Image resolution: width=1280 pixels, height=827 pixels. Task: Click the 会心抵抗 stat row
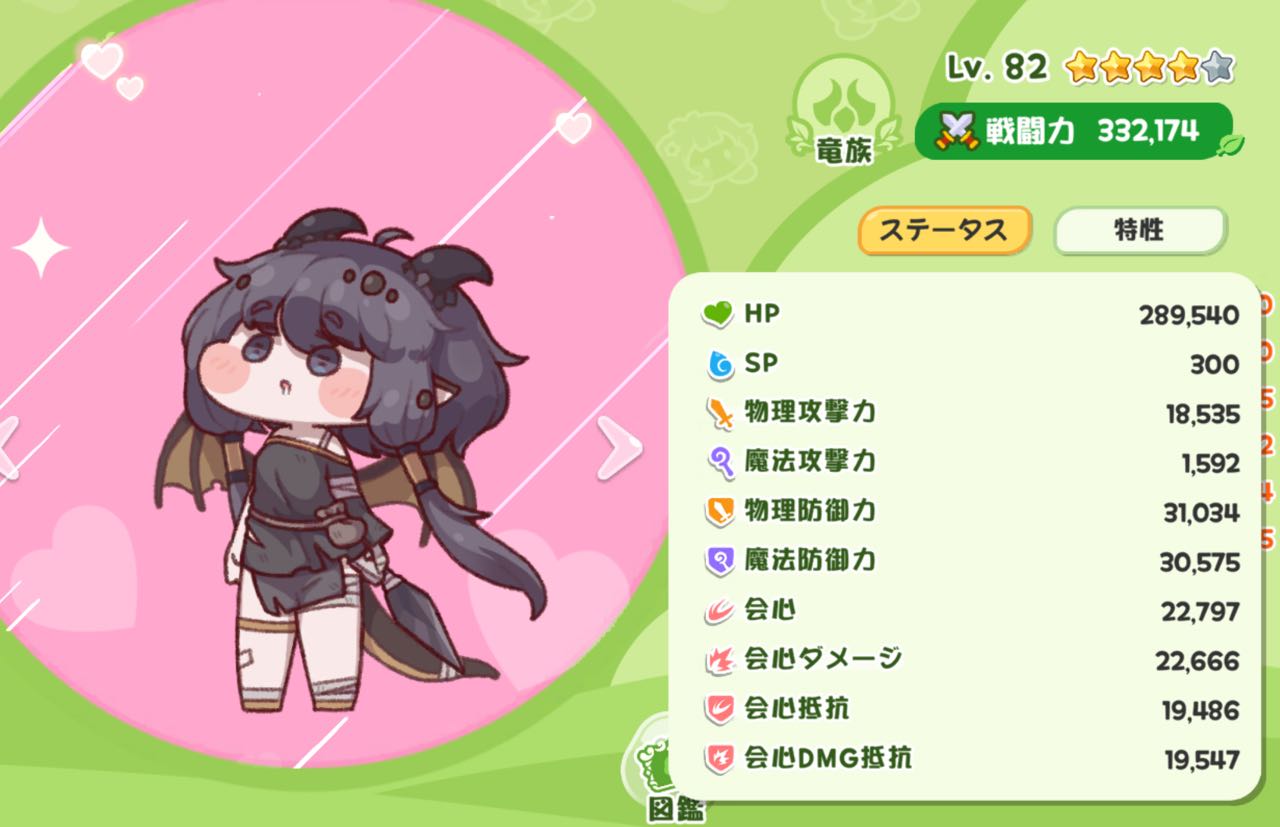(970, 710)
